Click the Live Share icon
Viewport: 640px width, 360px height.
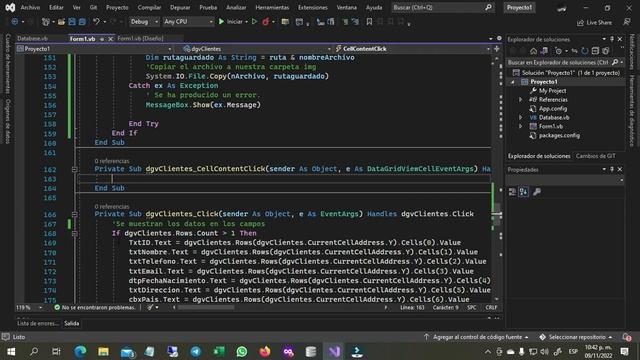[580, 23]
